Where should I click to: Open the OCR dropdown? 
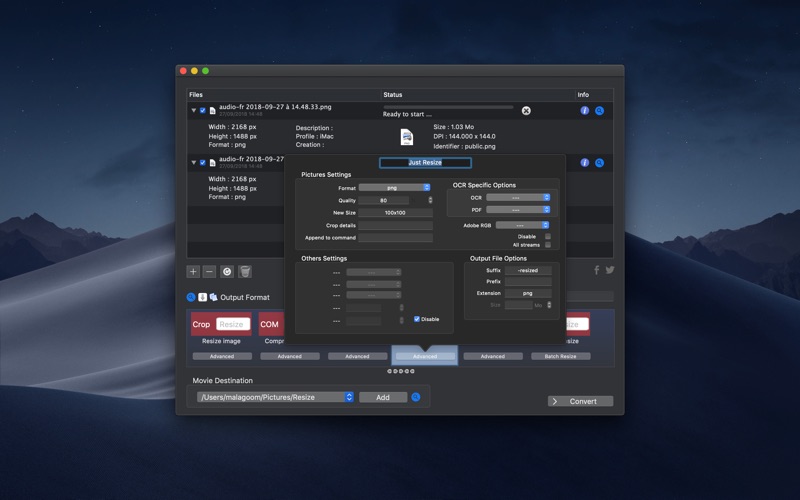[x=518, y=197]
